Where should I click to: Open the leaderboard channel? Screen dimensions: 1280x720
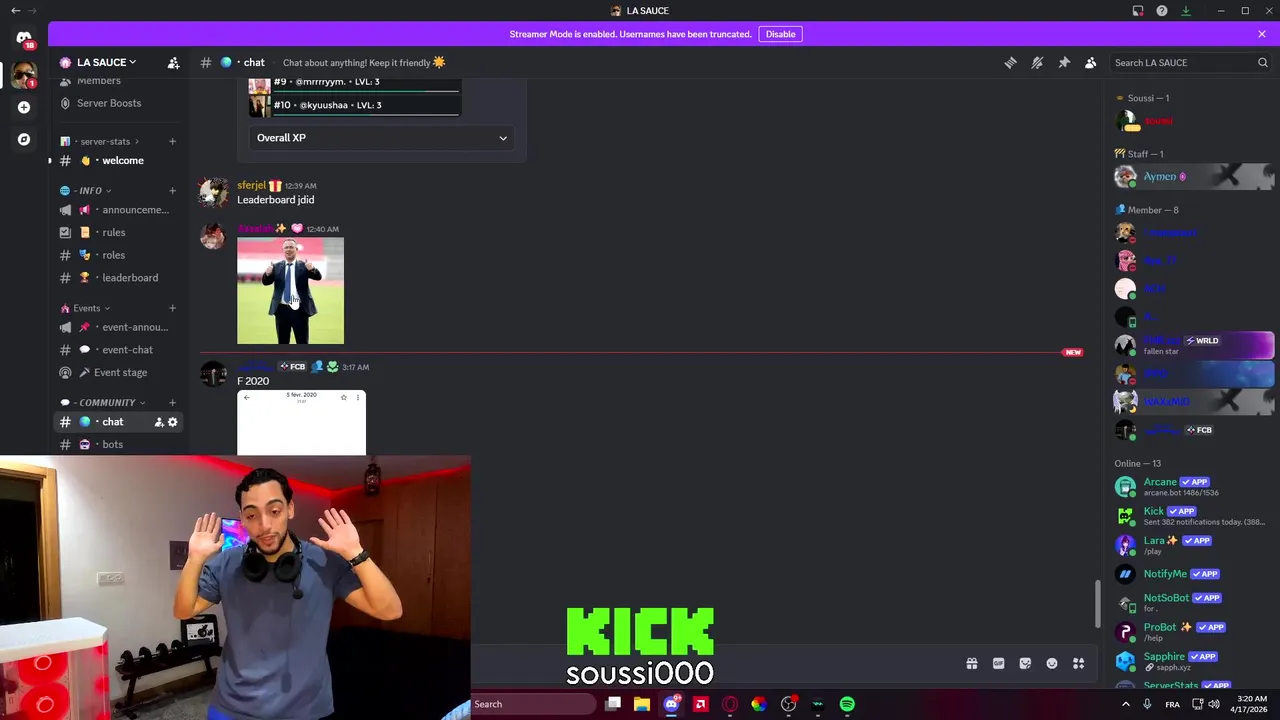pos(119,278)
